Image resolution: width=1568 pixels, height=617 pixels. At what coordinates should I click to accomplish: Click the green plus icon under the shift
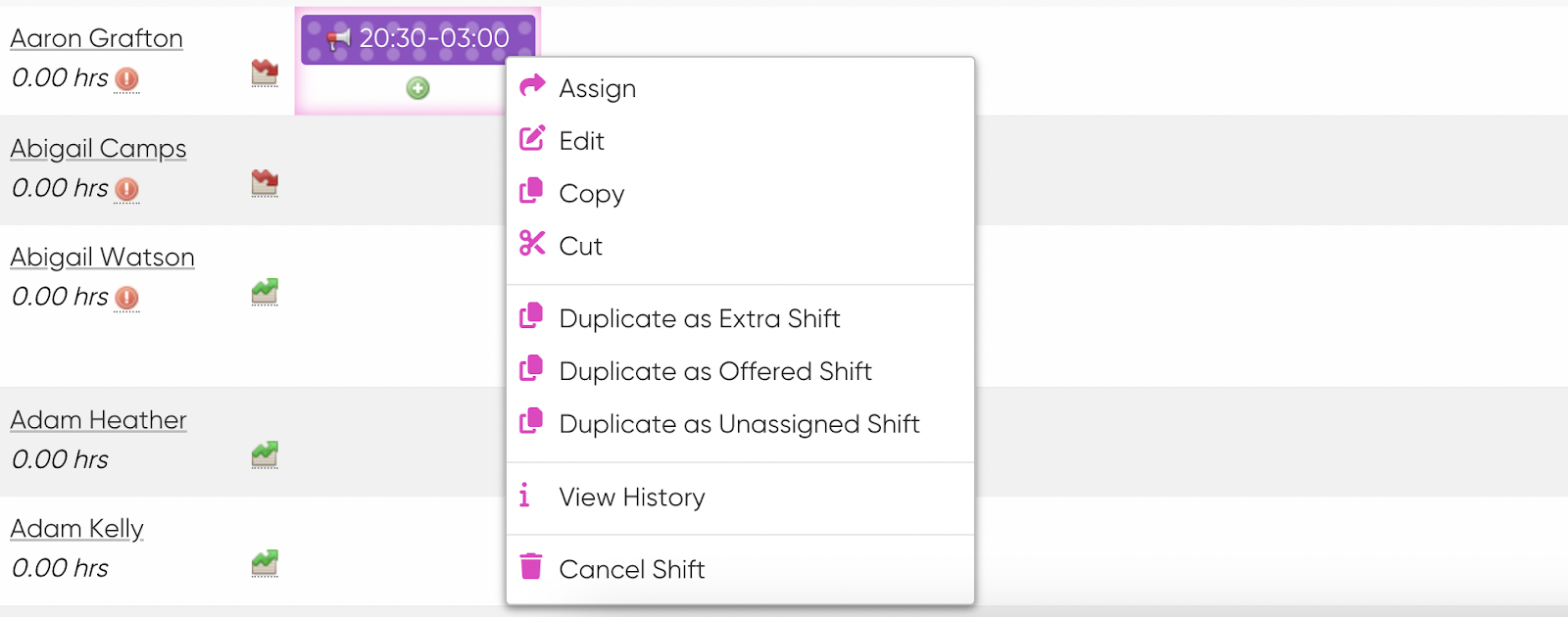click(417, 88)
